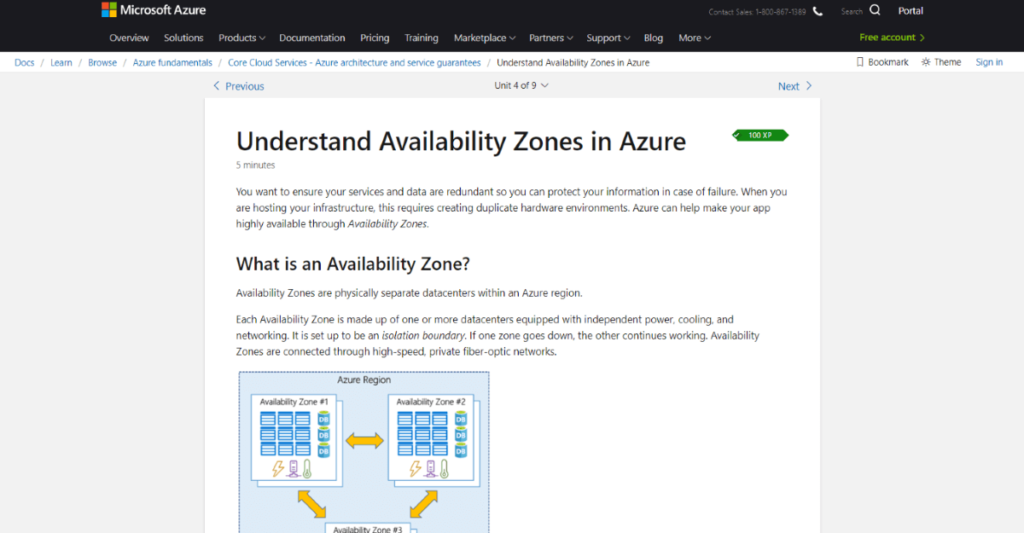Screen dimensions: 1024x533
Task: Click the Availability Zone #1 box in diagram
Action: [x=294, y=438]
